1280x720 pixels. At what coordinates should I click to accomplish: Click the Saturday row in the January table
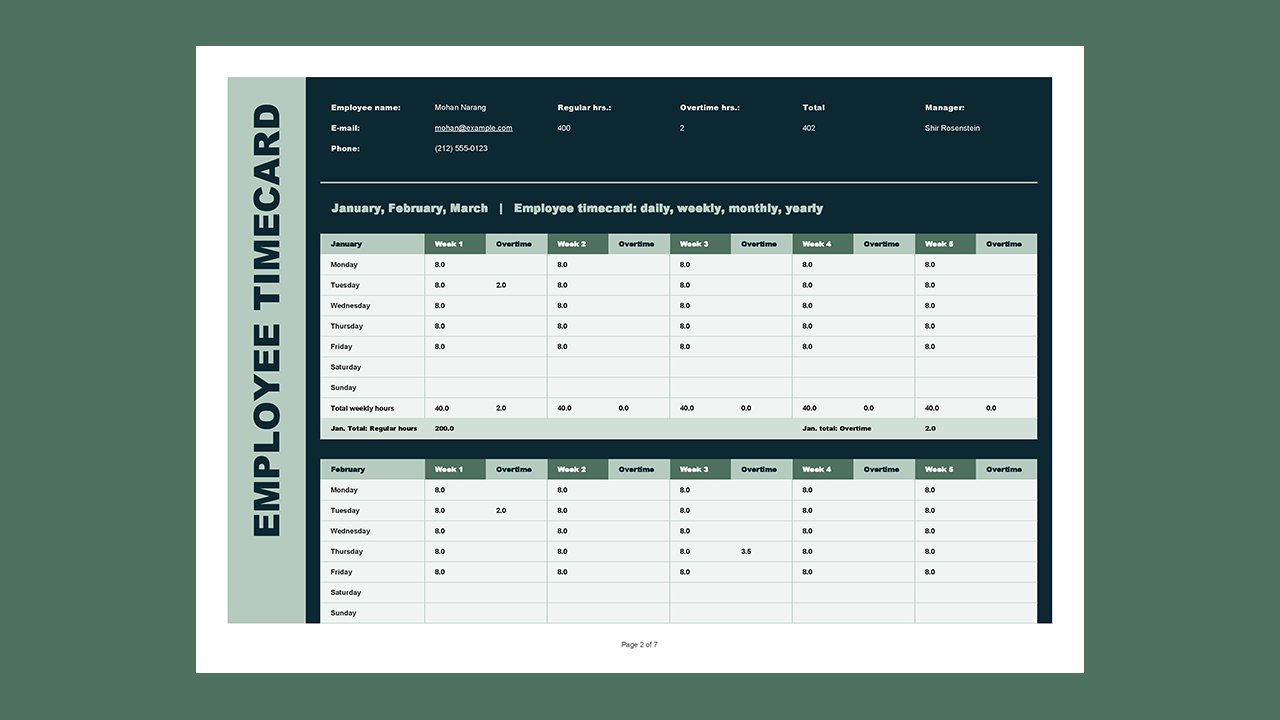344,366
